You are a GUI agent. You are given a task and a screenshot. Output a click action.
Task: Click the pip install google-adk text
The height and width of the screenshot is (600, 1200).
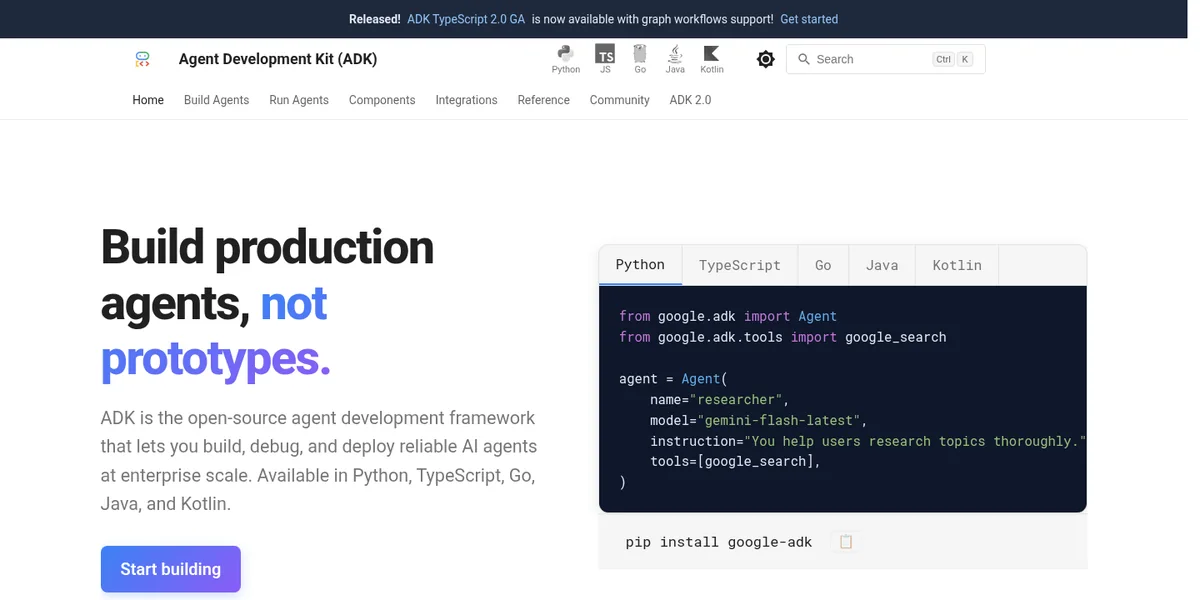coord(719,542)
